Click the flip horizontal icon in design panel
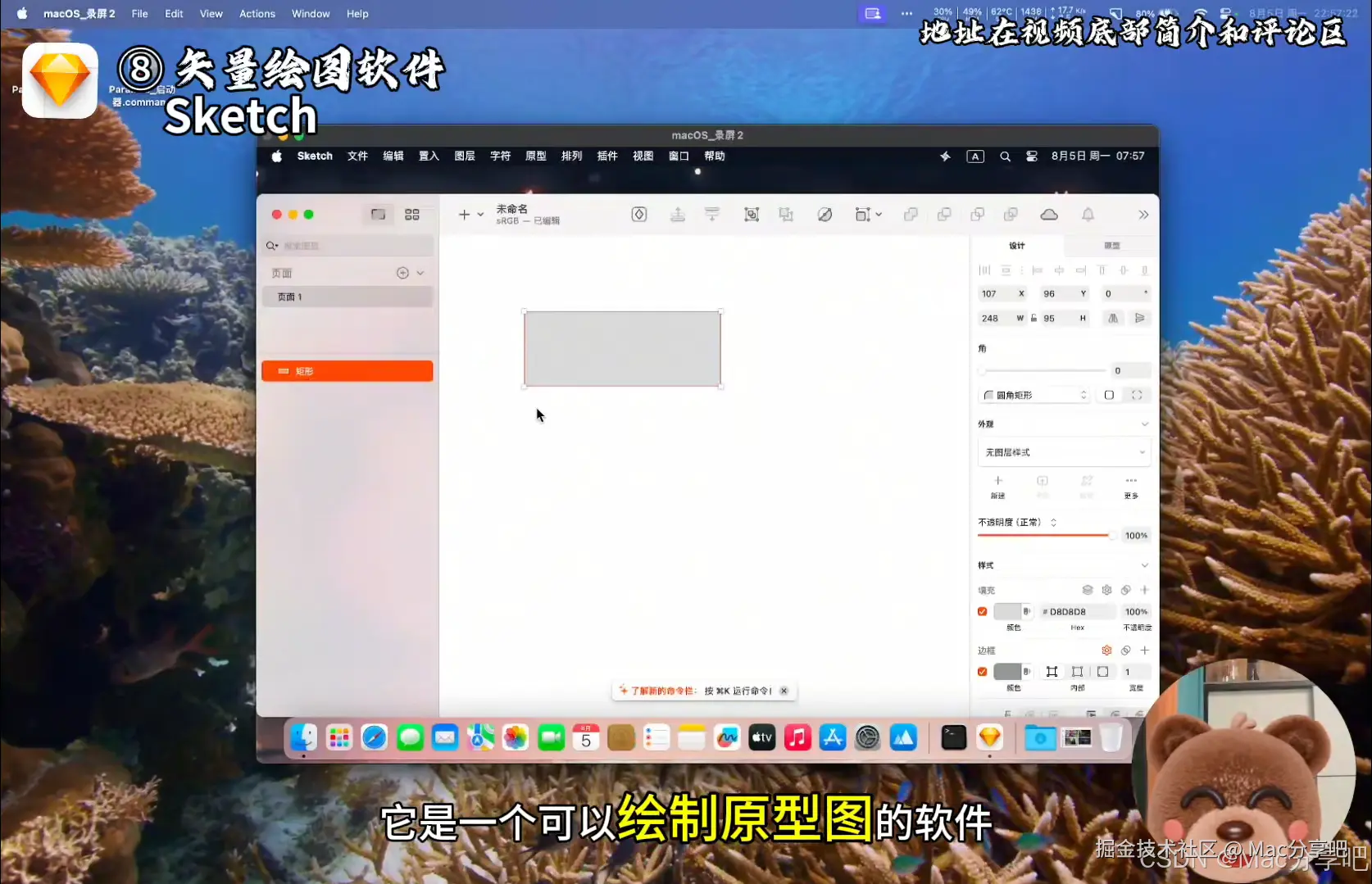This screenshot has height=884, width=1372. [x=1113, y=319]
